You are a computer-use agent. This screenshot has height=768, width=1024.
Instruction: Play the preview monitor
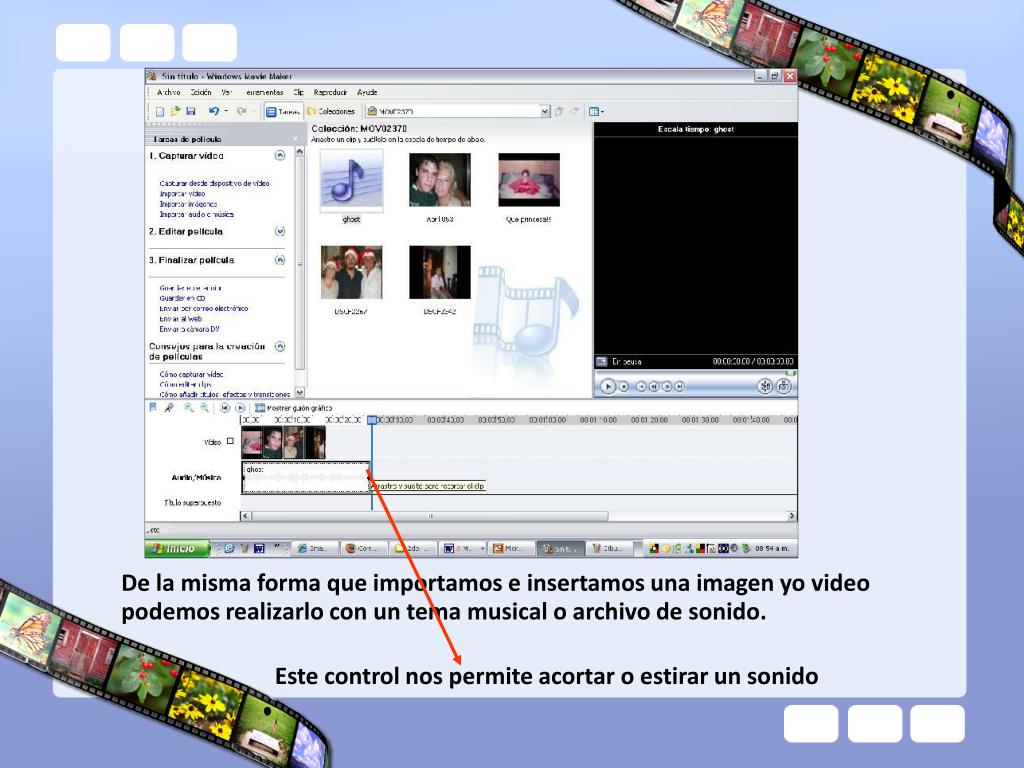607,387
